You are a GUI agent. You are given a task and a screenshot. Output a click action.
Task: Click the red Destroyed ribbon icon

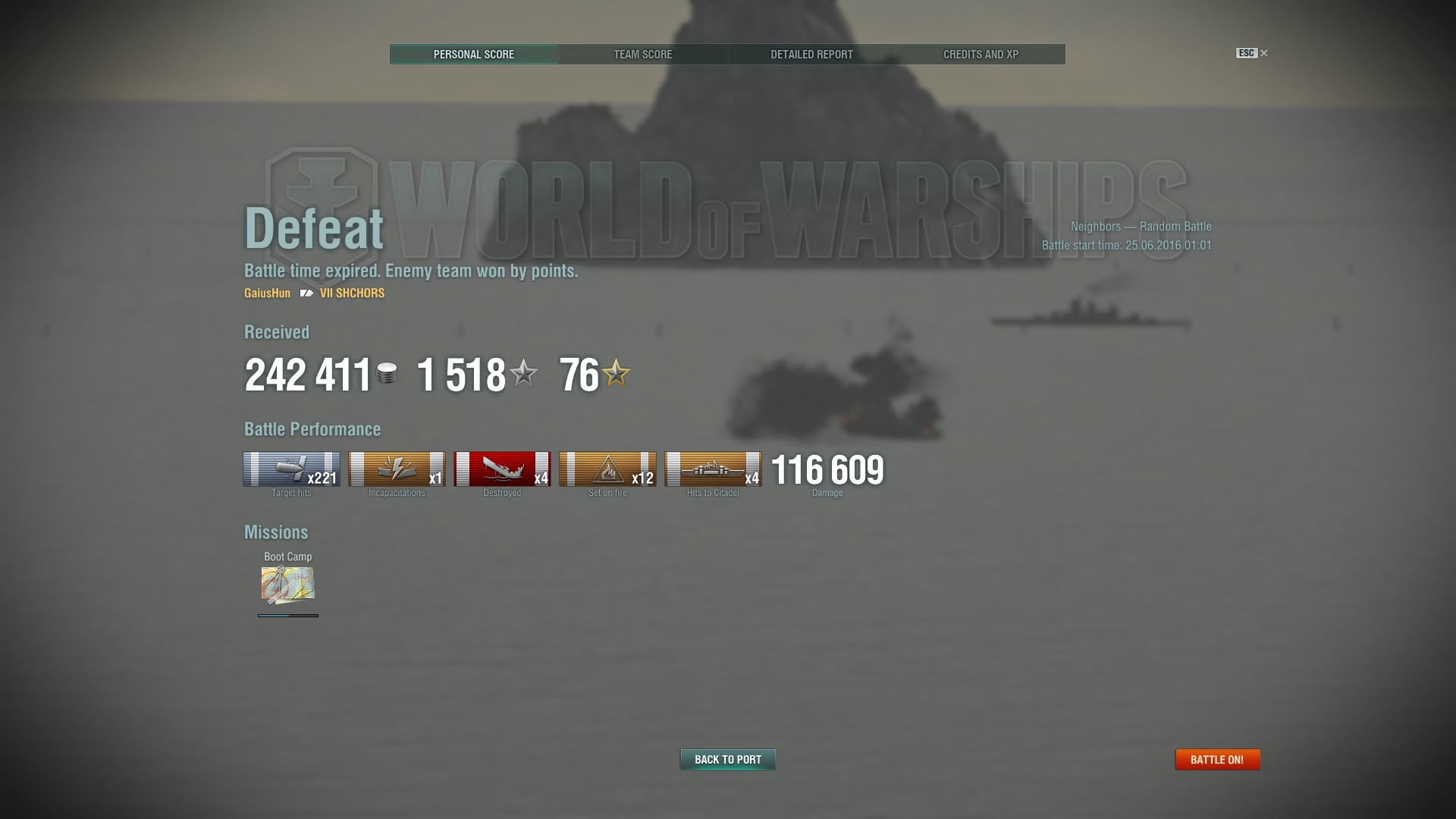[502, 469]
